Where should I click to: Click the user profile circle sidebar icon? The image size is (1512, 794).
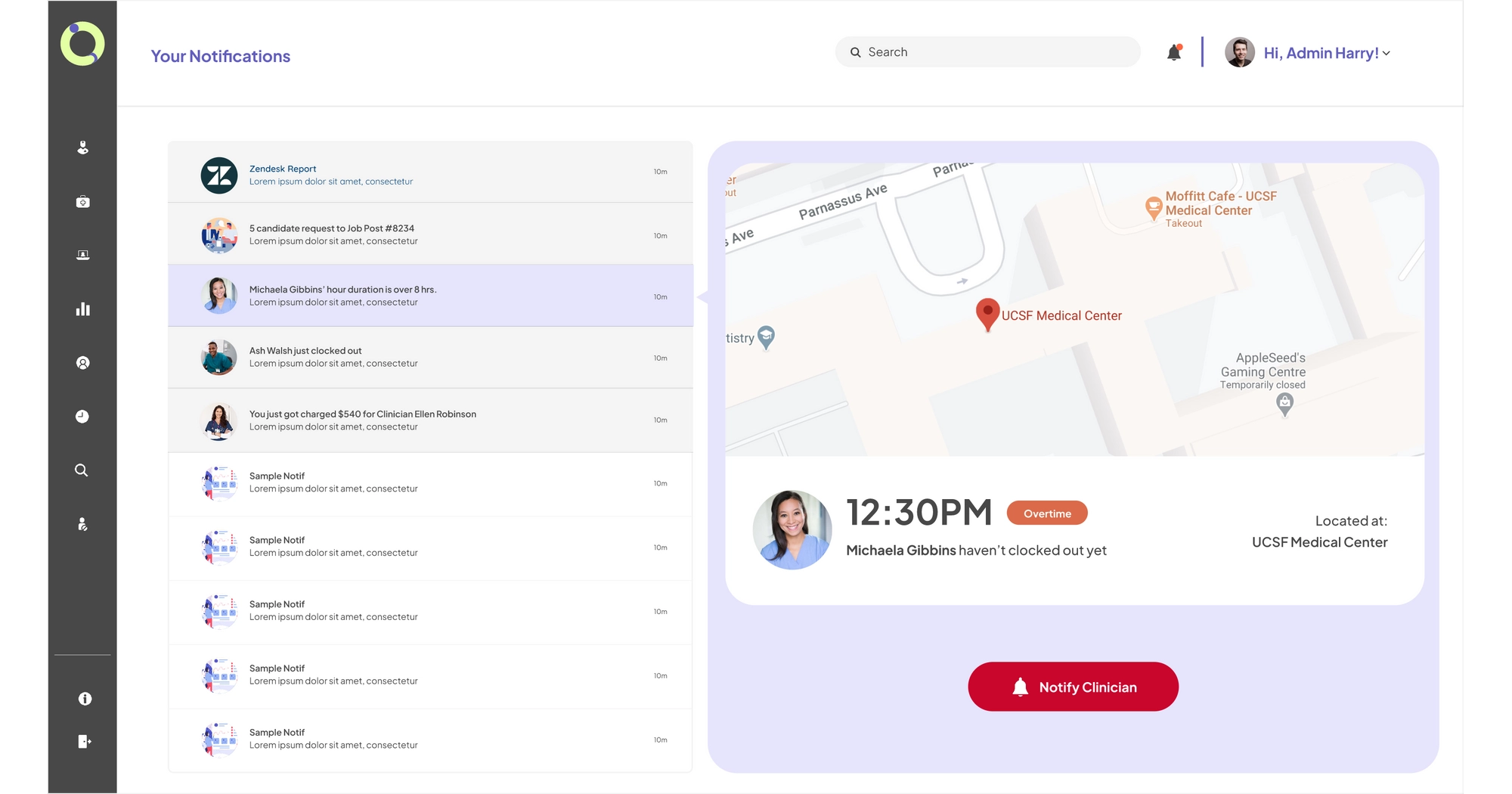click(82, 363)
